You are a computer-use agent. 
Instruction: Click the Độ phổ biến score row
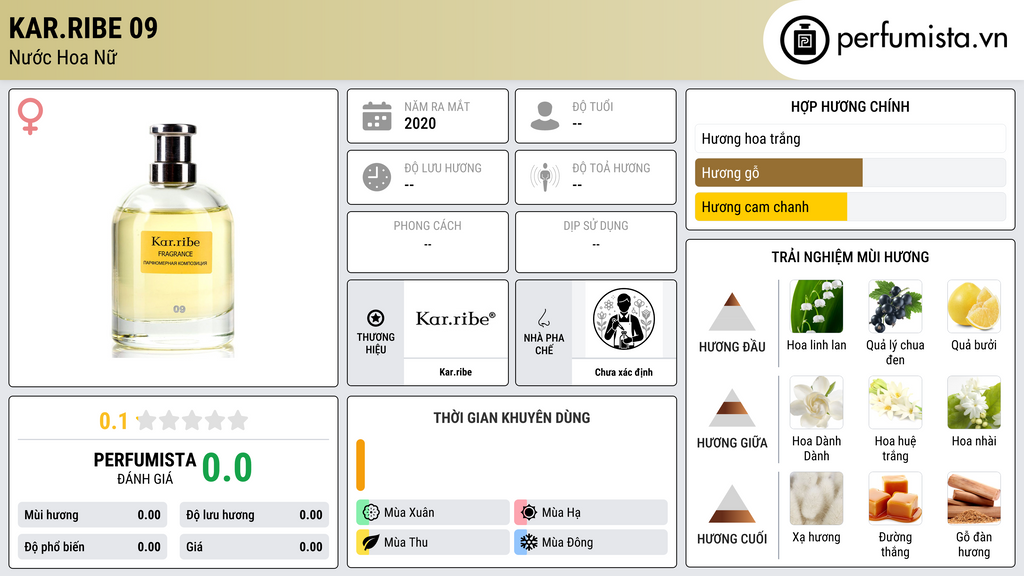click(92, 547)
